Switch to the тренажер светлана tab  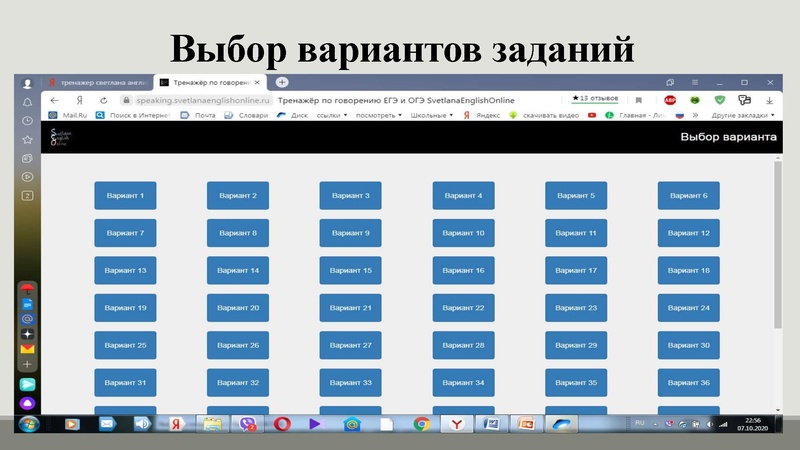(x=99, y=82)
